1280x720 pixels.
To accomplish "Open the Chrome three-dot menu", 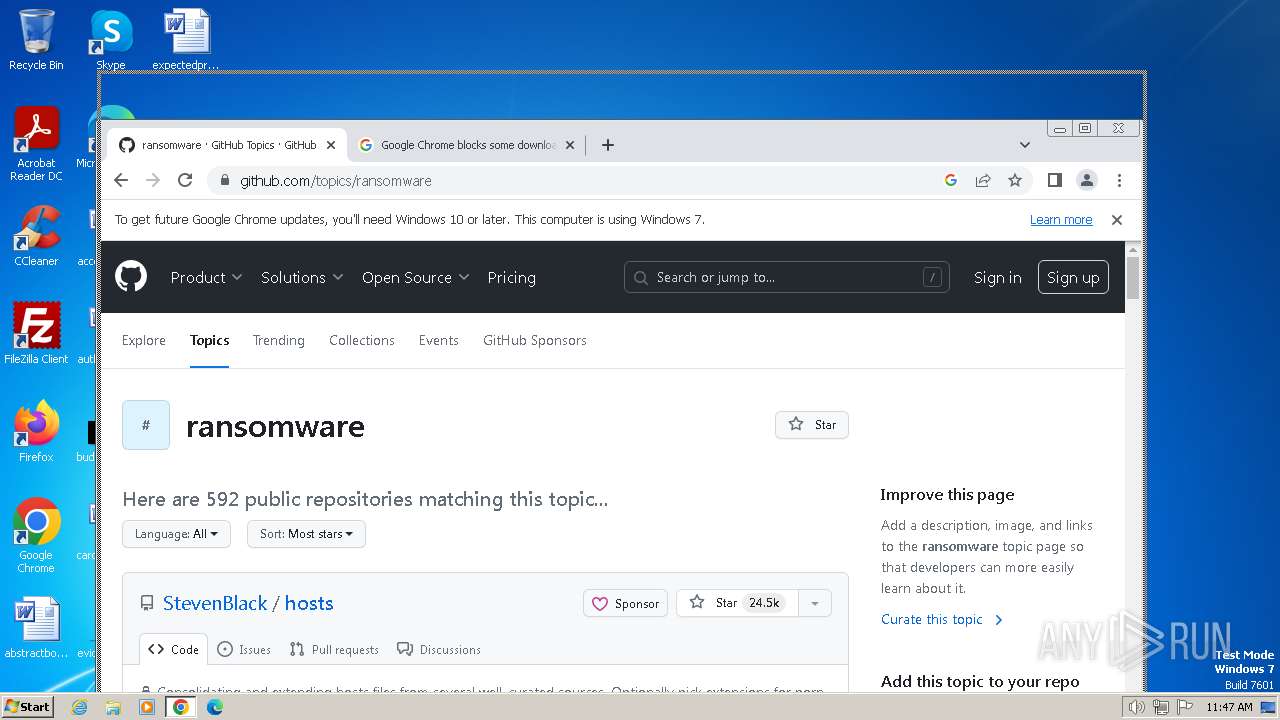I will tap(1119, 180).
